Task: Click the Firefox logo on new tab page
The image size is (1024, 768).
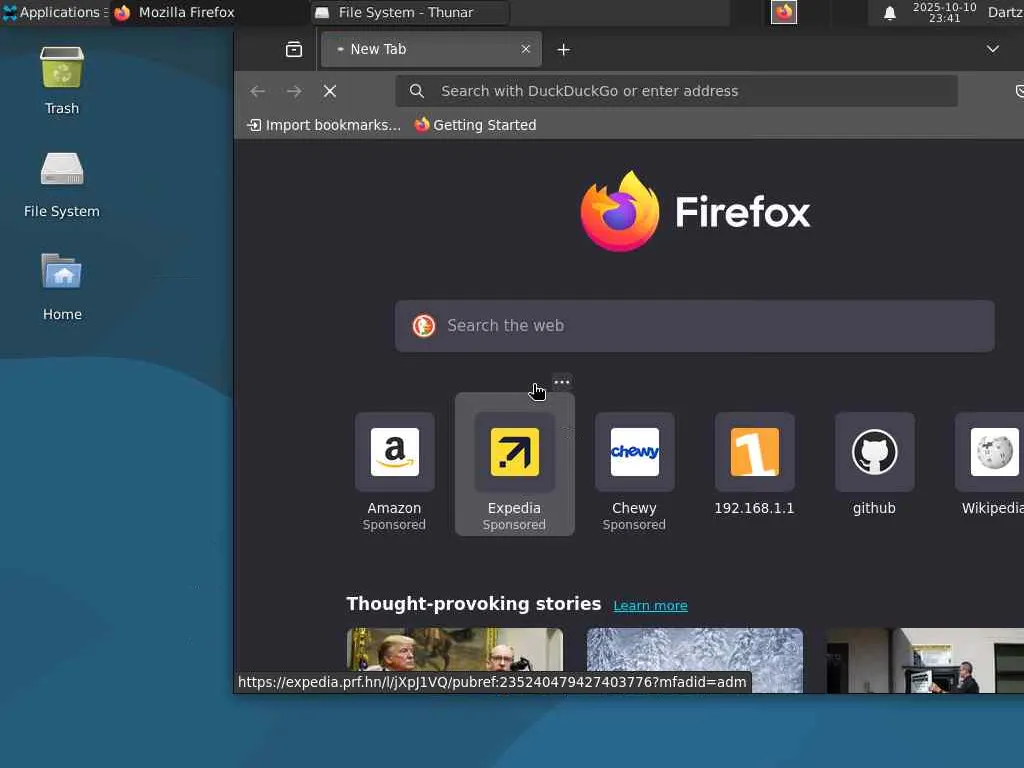Action: coord(695,212)
